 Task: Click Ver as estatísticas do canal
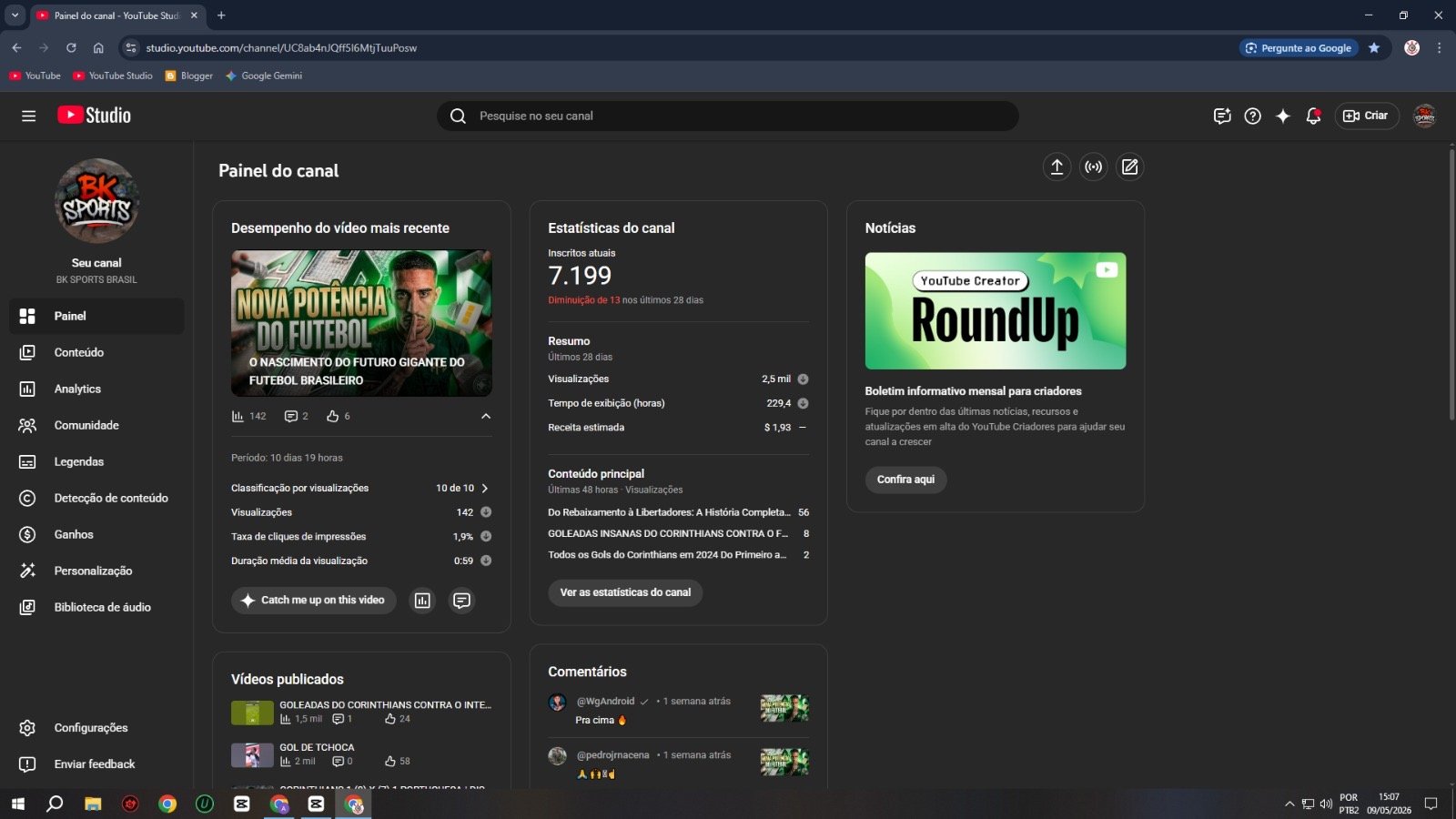pos(625,592)
